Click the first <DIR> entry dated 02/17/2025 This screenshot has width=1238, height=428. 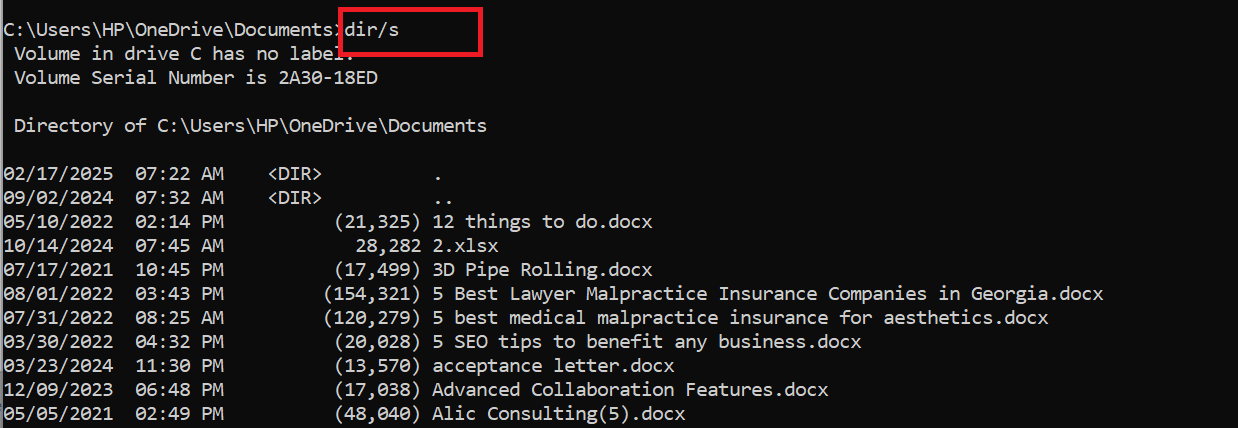[x=295, y=173]
